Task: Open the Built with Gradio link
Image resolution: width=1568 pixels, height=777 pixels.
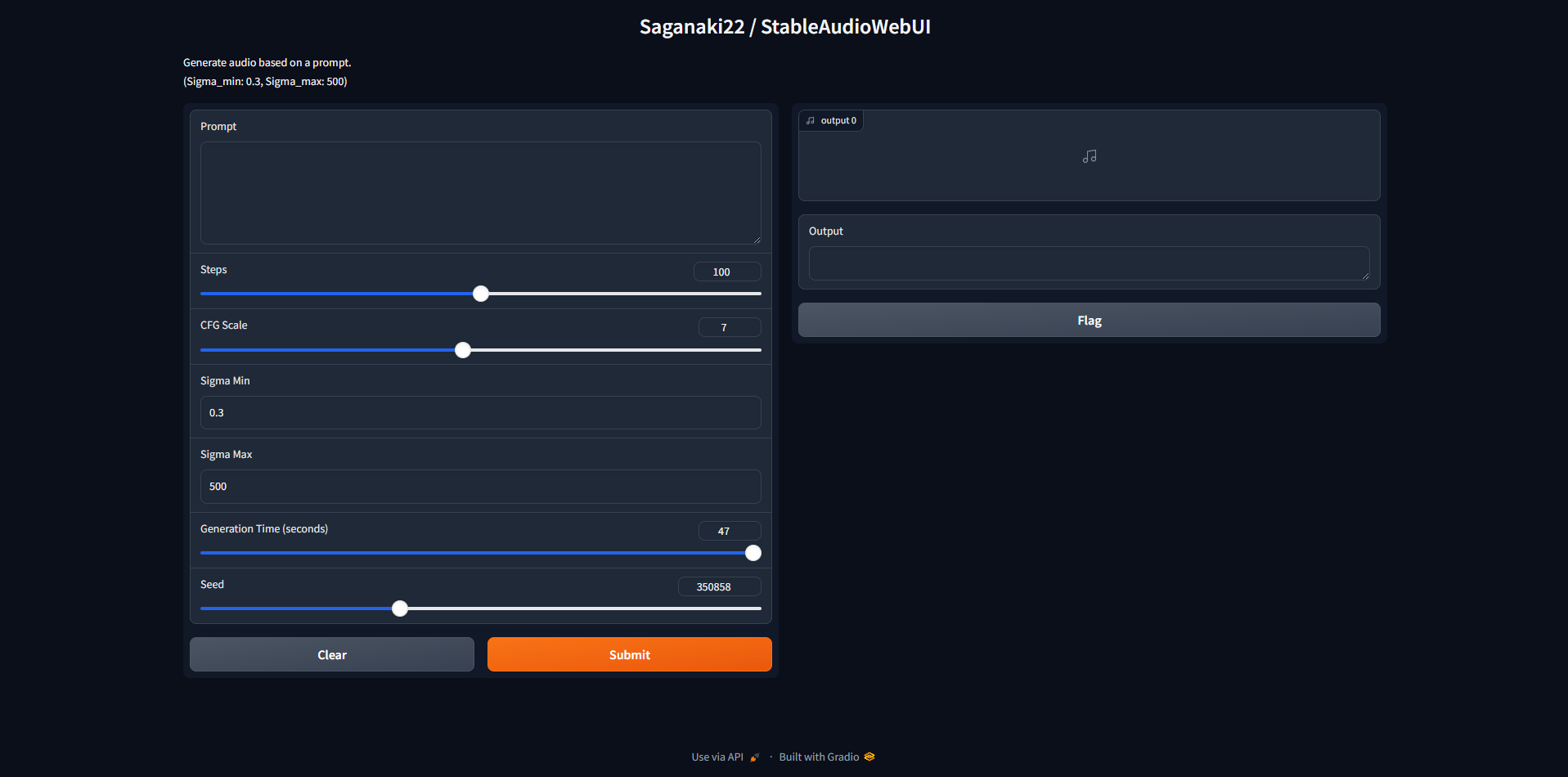Action: click(819, 757)
